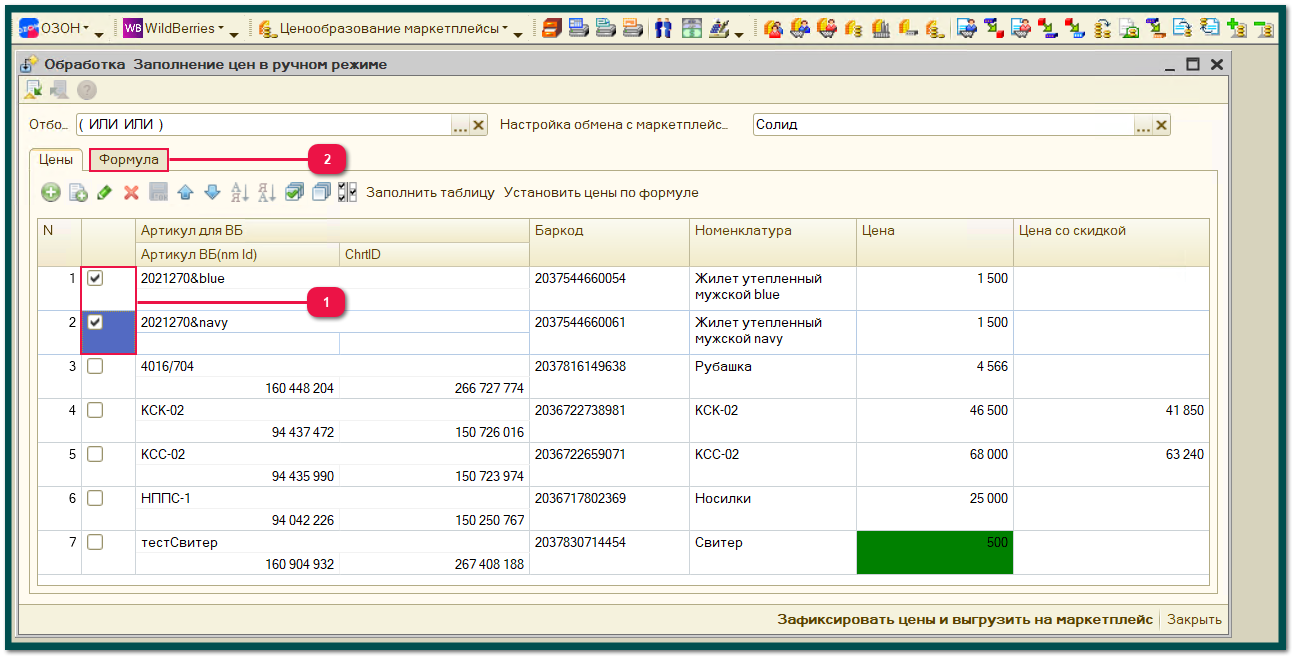Select the barcode cell 2037816149638
This screenshot has width=1295, height=659.
click(609, 376)
